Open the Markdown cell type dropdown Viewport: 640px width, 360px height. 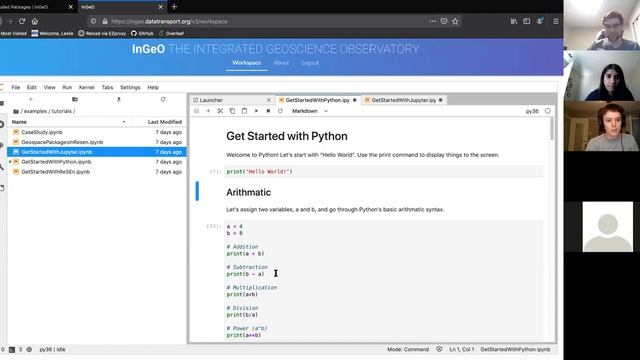click(x=310, y=111)
